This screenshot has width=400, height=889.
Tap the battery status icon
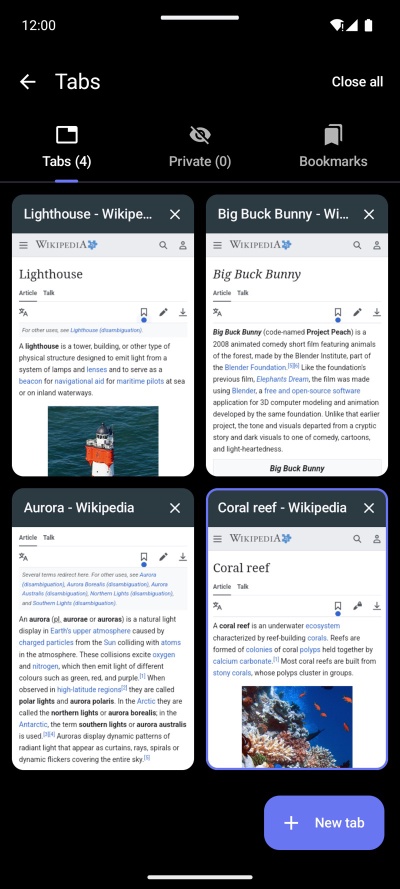368,26
